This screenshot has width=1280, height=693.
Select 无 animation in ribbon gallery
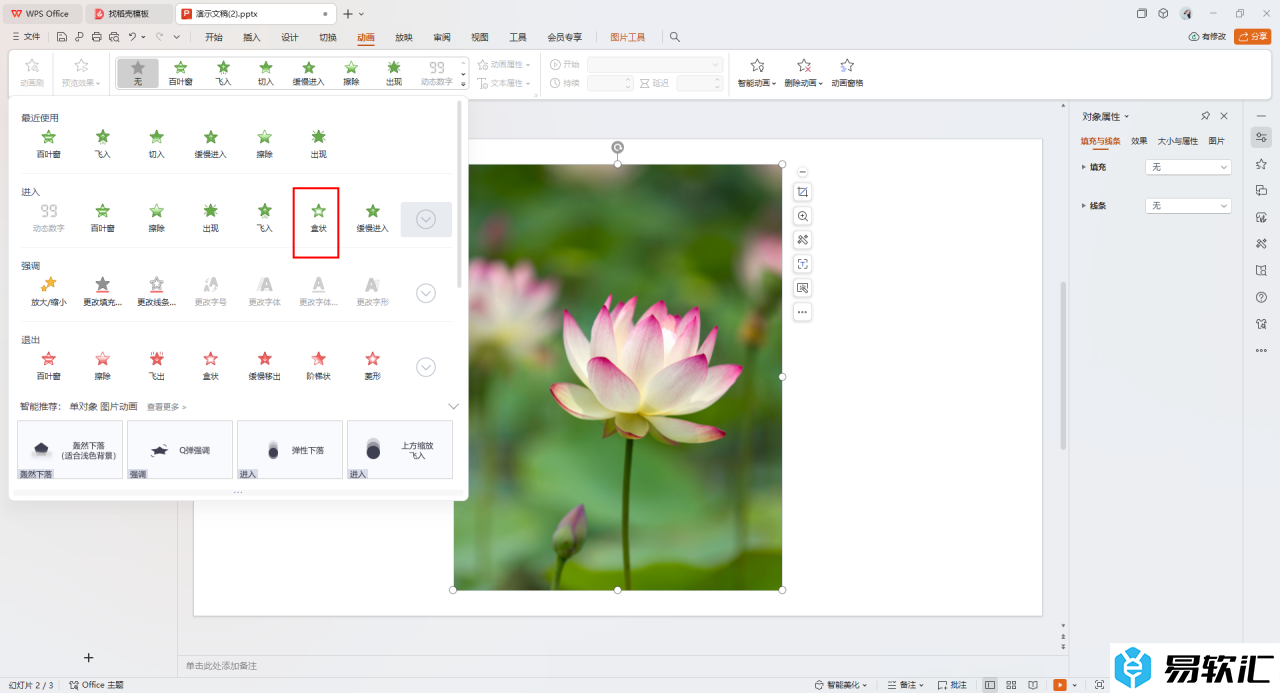point(138,73)
